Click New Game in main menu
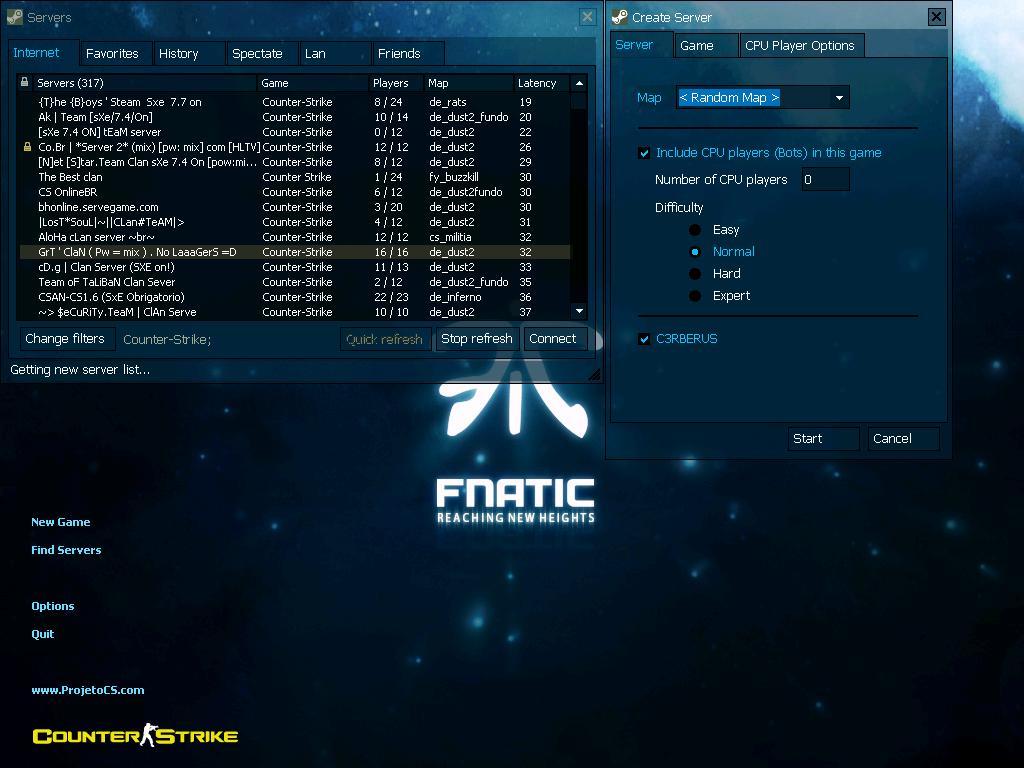Screen dimensions: 1024x768 pos(61,522)
